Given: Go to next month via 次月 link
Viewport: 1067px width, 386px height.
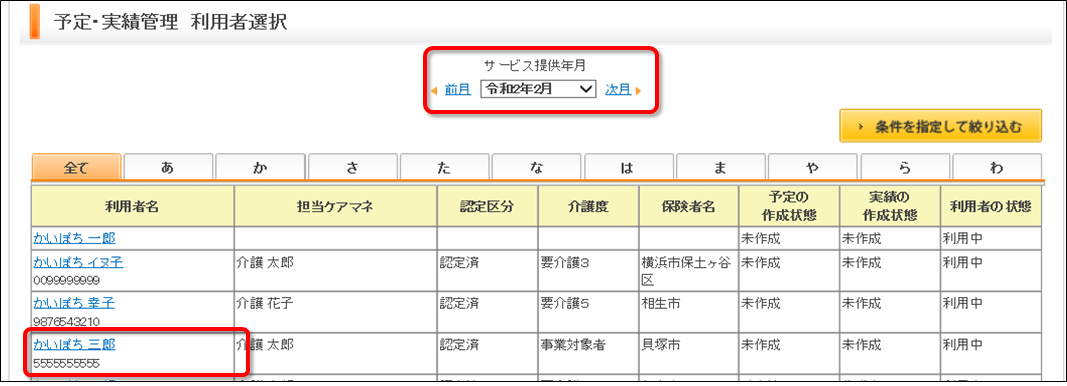Looking at the screenshot, I should 617,89.
